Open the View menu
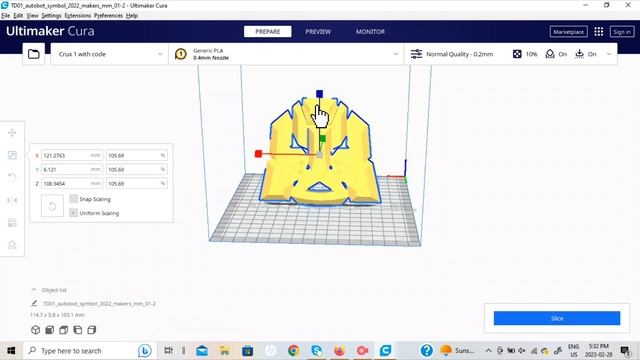 32,16
